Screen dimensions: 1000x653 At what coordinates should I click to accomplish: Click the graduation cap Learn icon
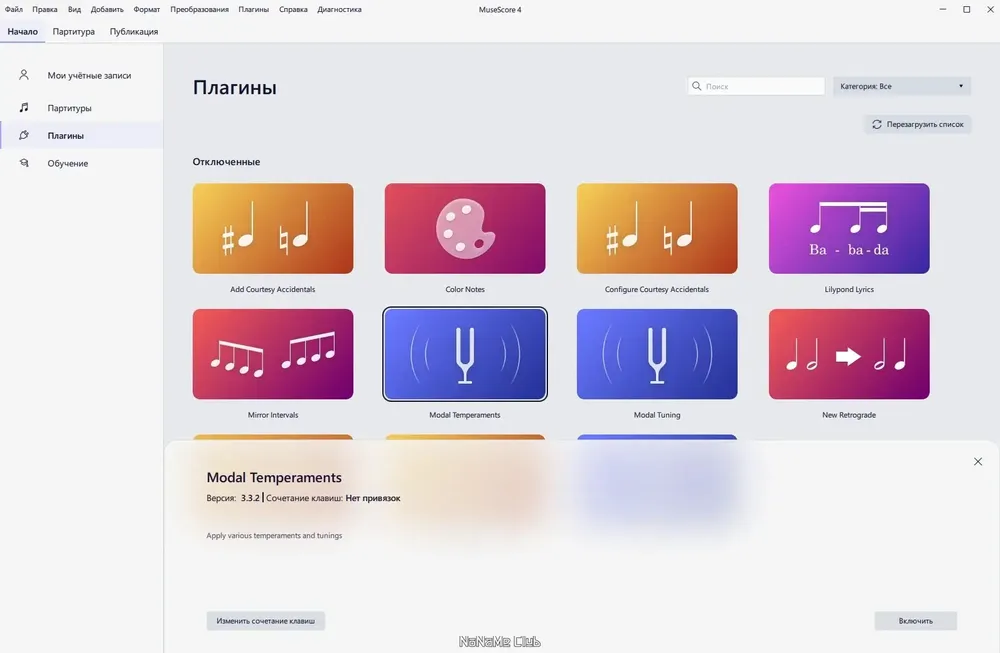(x=24, y=163)
